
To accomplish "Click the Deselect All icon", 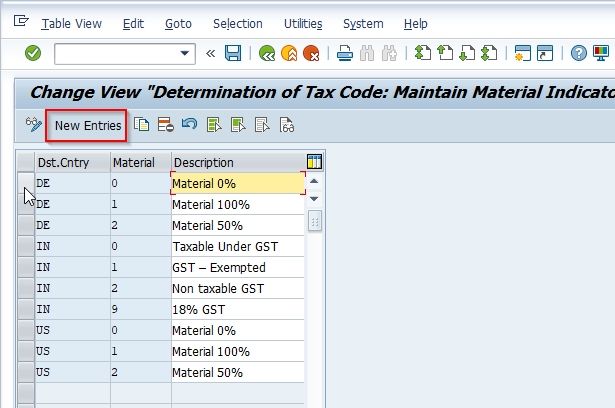I will (262, 125).
